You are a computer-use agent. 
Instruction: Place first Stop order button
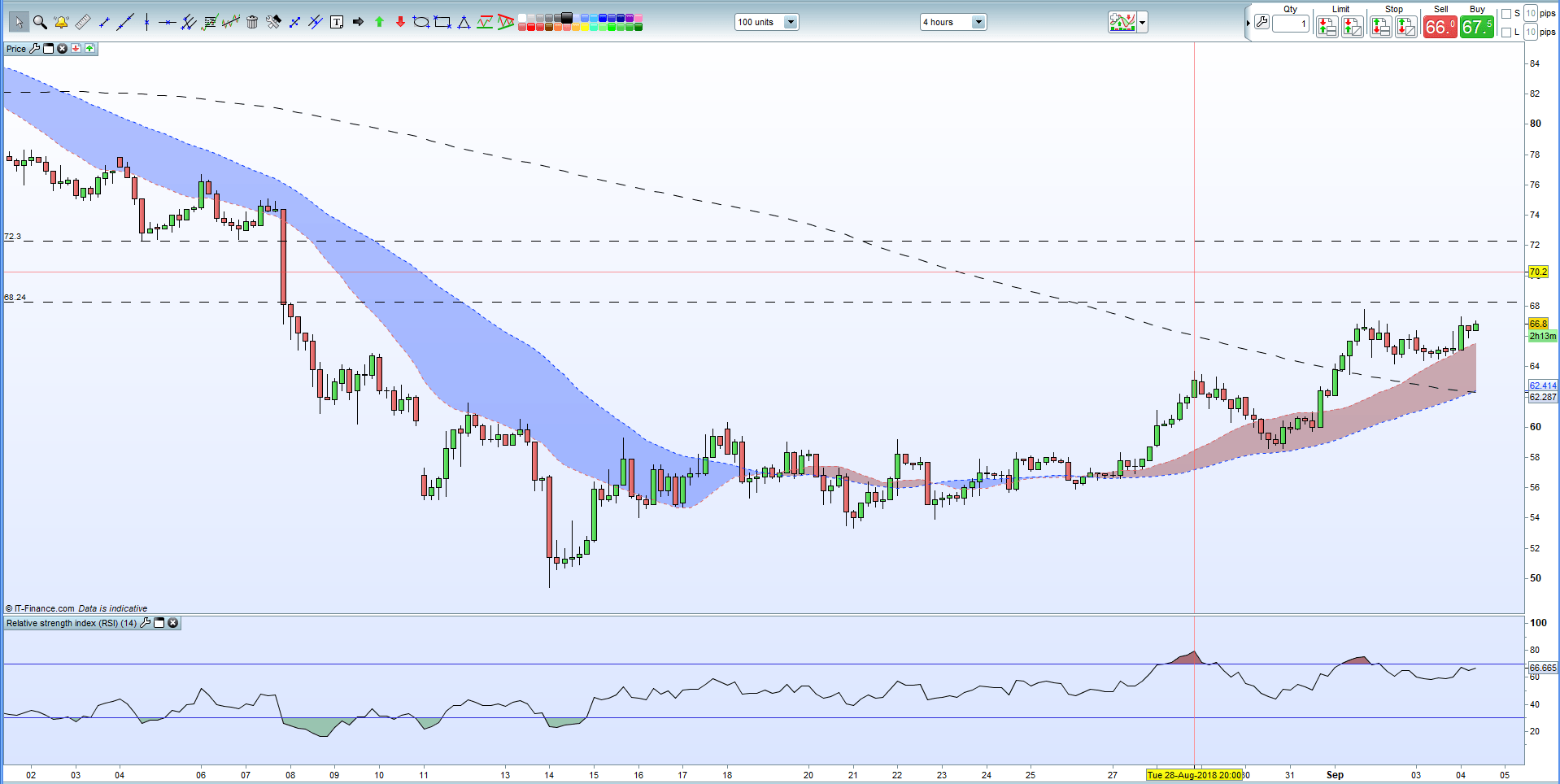pos(1381,27)
